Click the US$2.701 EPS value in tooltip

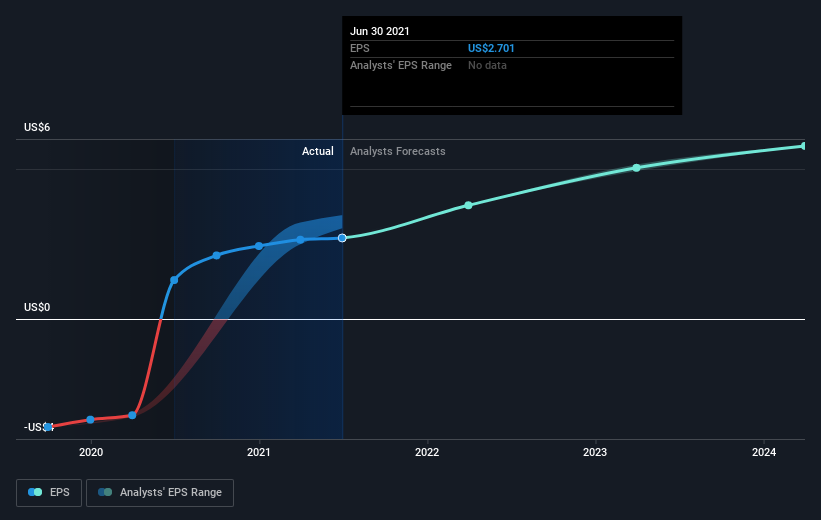pyautogui.click(x=491, y=48)
